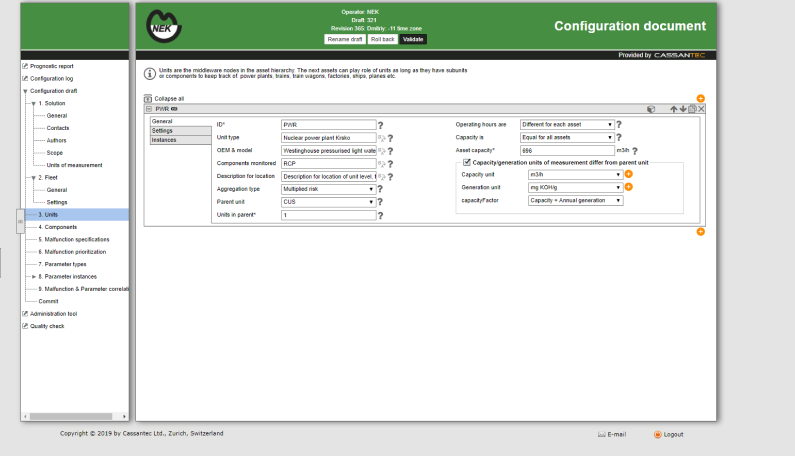This screenshot has height=456, width=795.
Task: Show help for Capacity is
Action: pos(619,137)
